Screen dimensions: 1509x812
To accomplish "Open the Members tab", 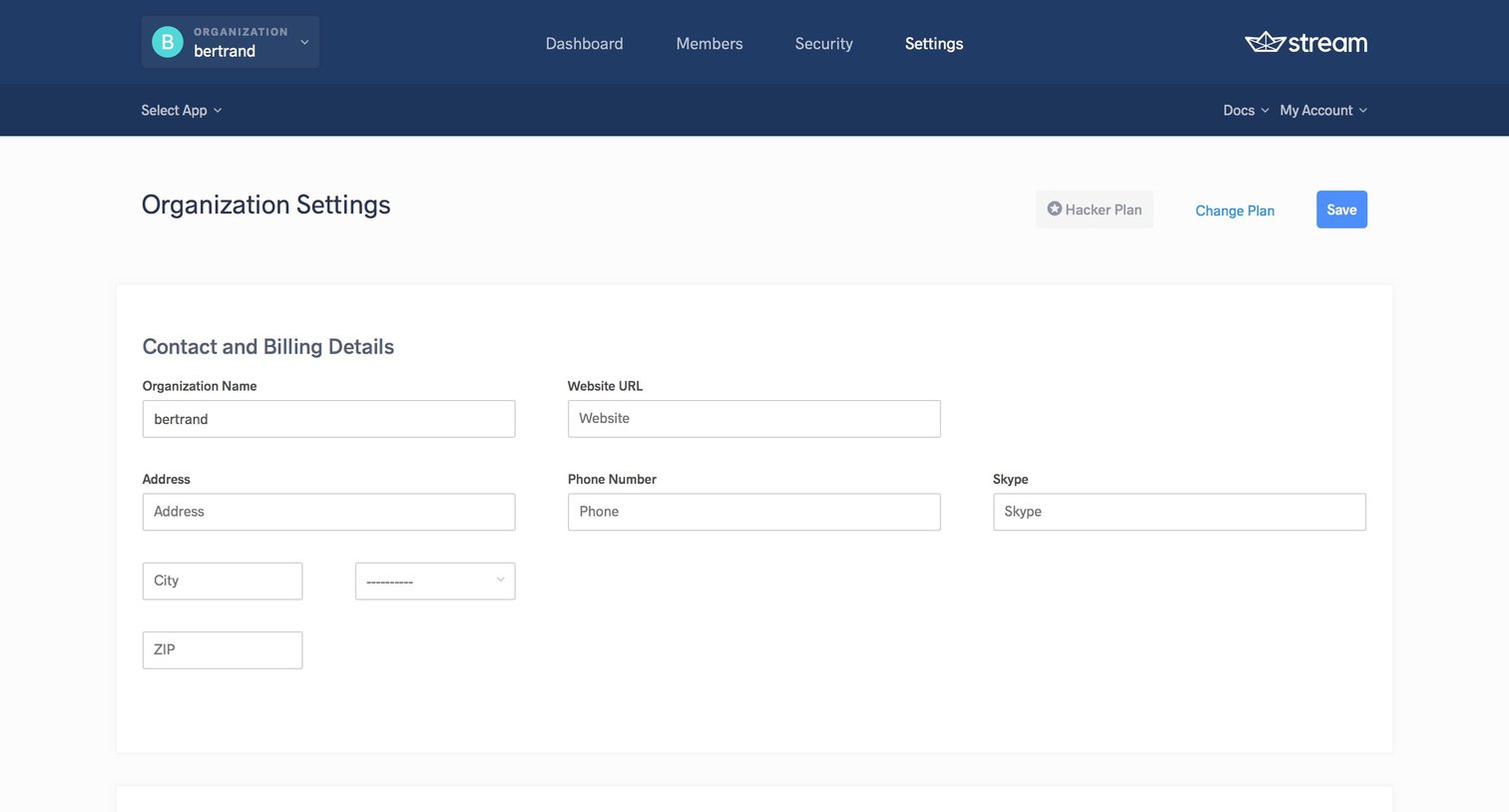I will [710, 43].
